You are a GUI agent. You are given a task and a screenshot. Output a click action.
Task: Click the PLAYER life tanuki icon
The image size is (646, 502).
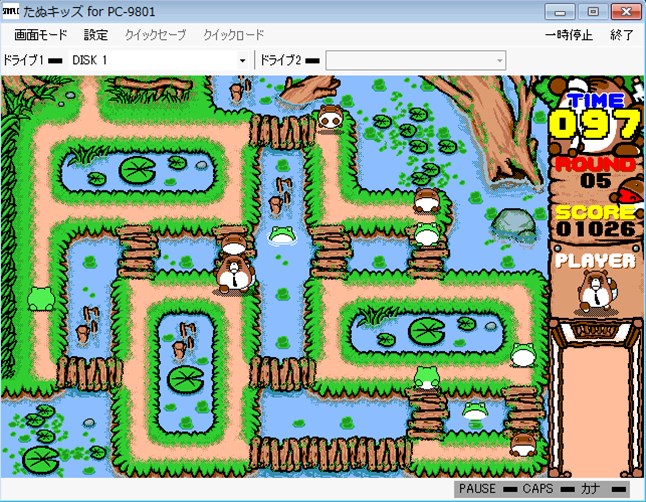pyautogui.click(x=596, y=291)
